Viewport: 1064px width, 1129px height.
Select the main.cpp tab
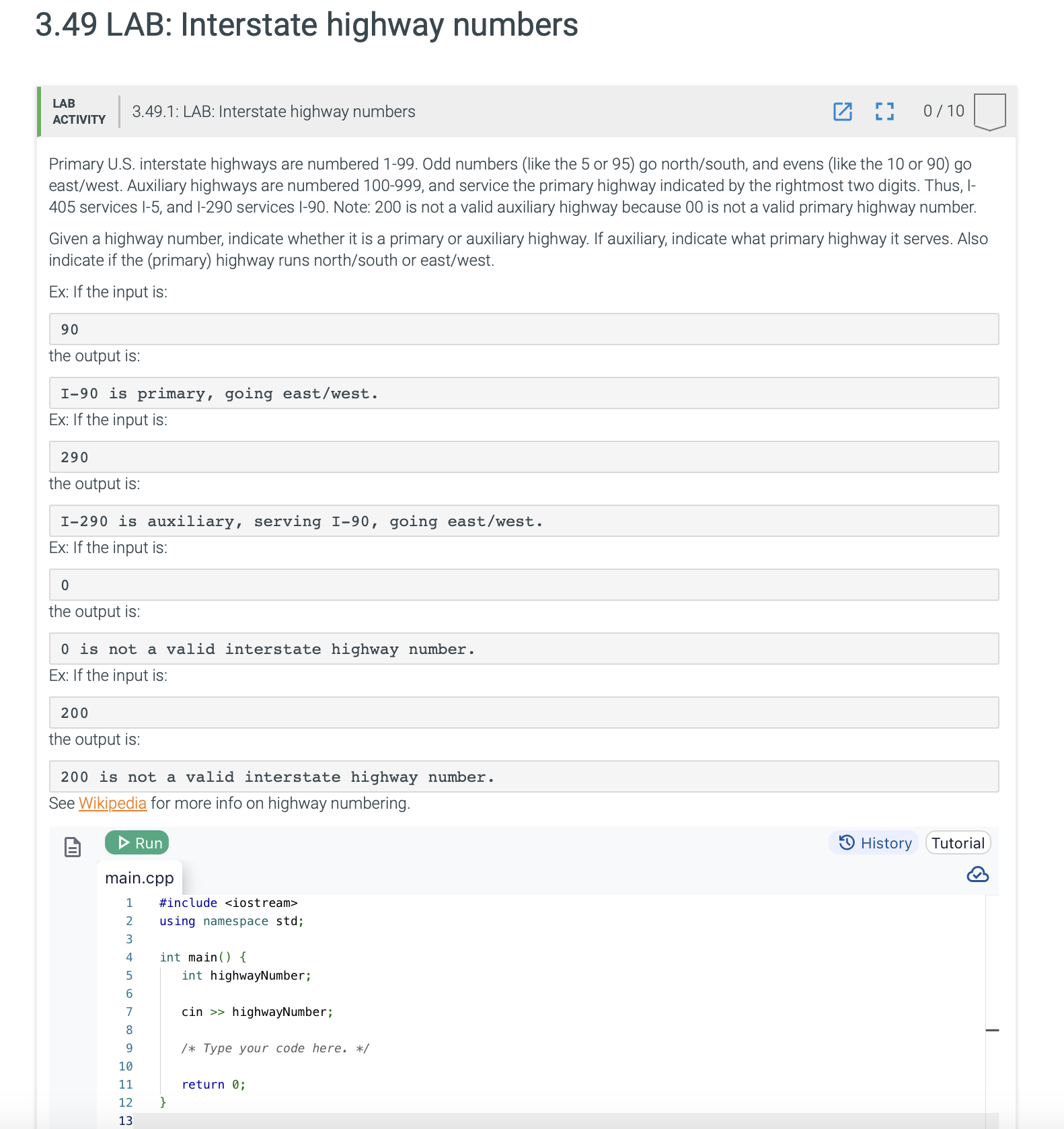(140, 877)
